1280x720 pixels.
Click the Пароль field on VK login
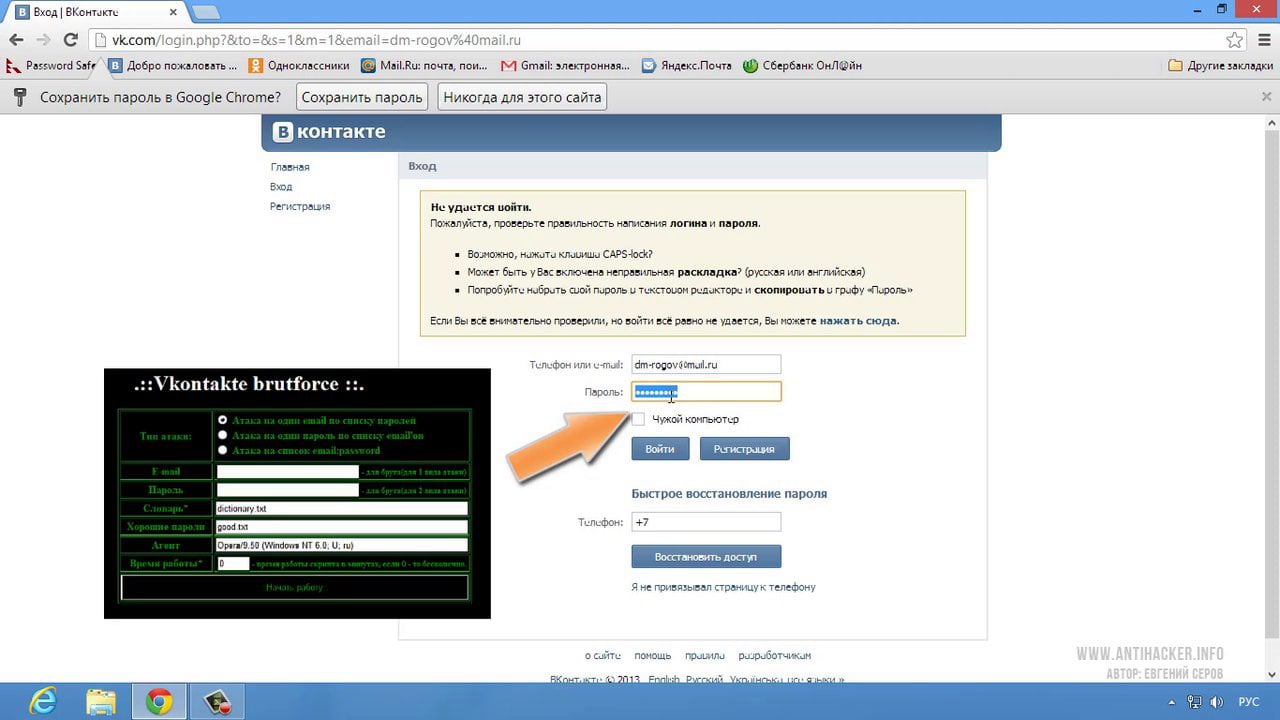click(706, 392)
